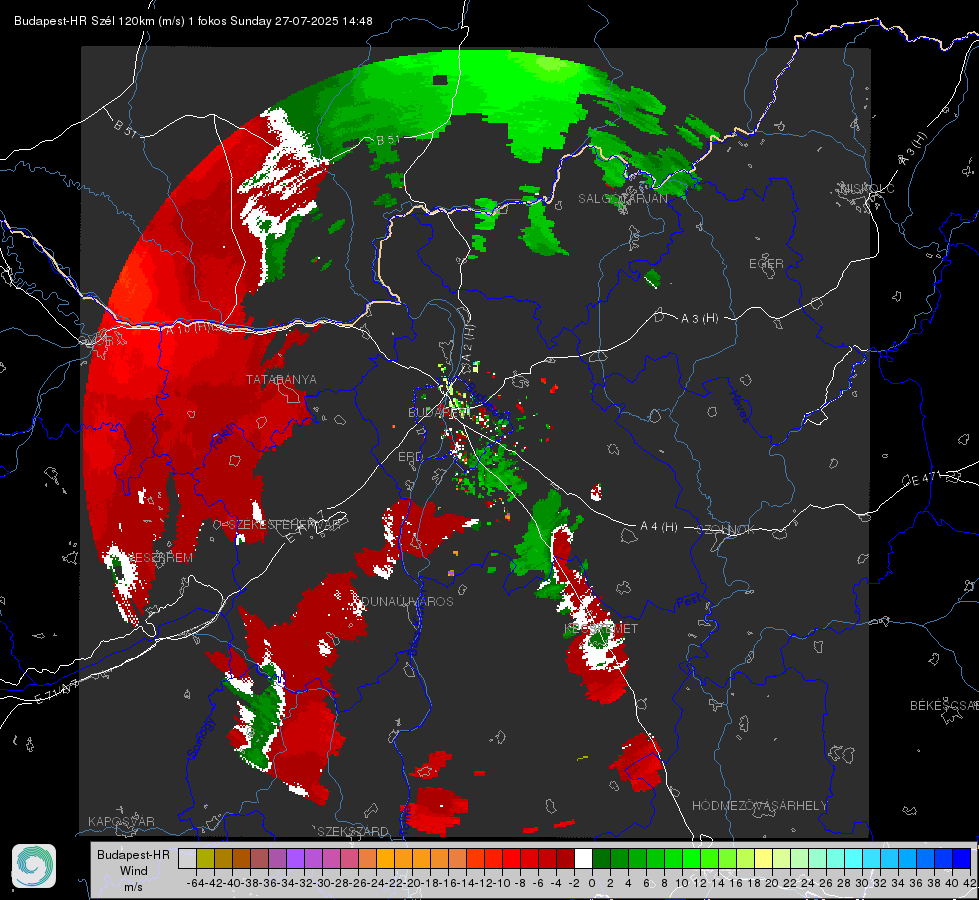The width and height of the screenshot is (979, 900).
Task: Click the SALGOTARJAN city label
Action: coord(622,199)
